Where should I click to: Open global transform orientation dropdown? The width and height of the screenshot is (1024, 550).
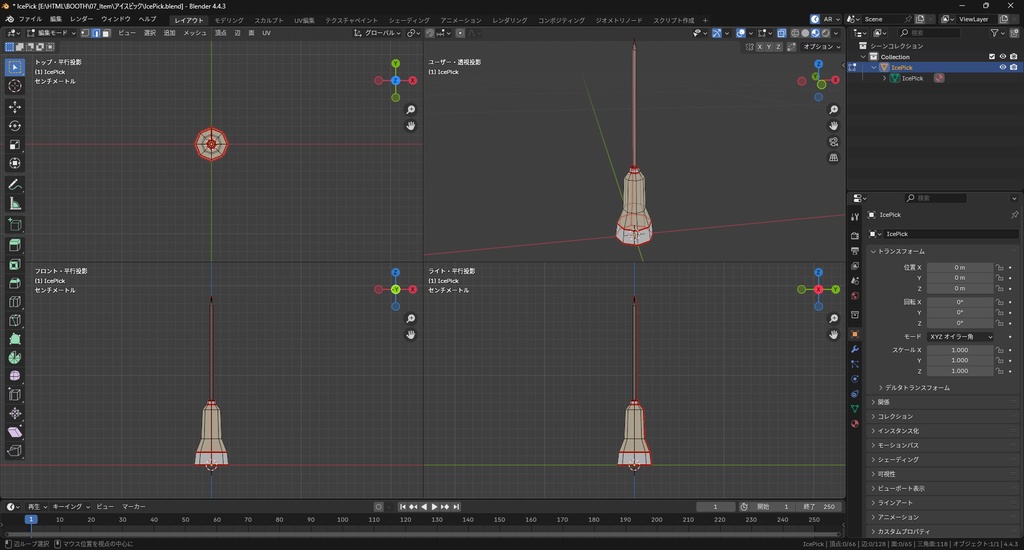coord(377,33)
